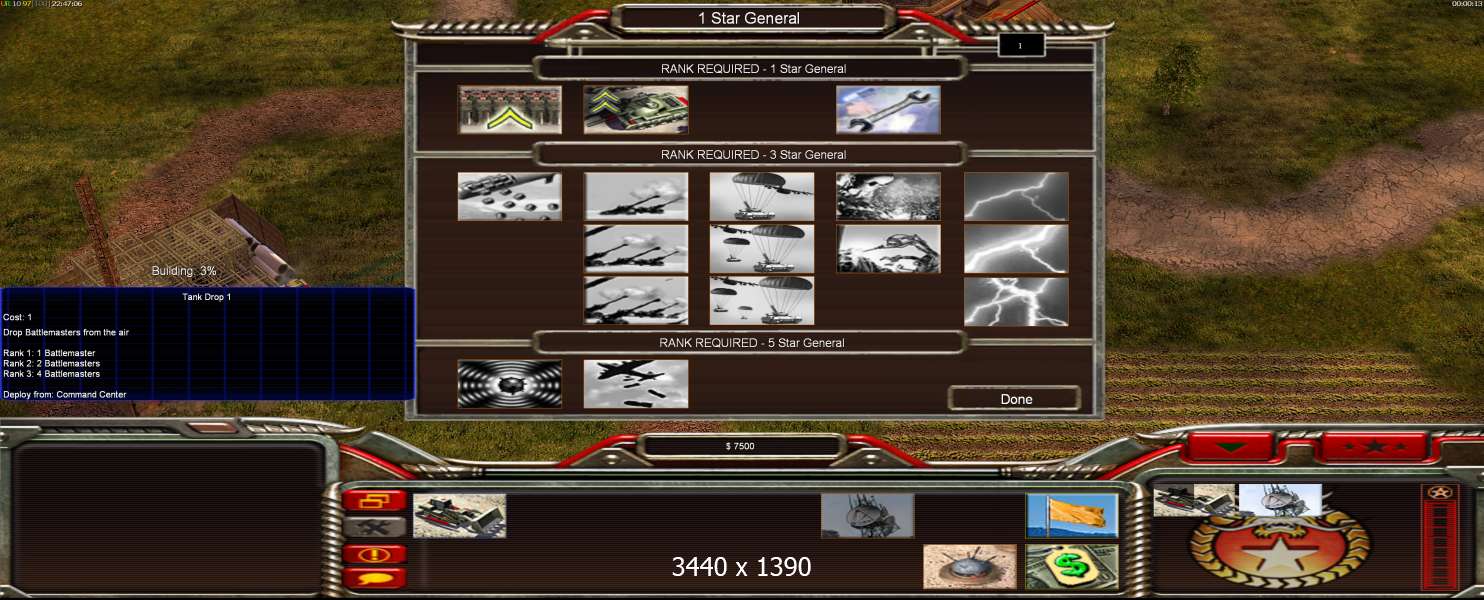Select the first hacker power icon
The image size is (1484, 600).
(888, 196)
